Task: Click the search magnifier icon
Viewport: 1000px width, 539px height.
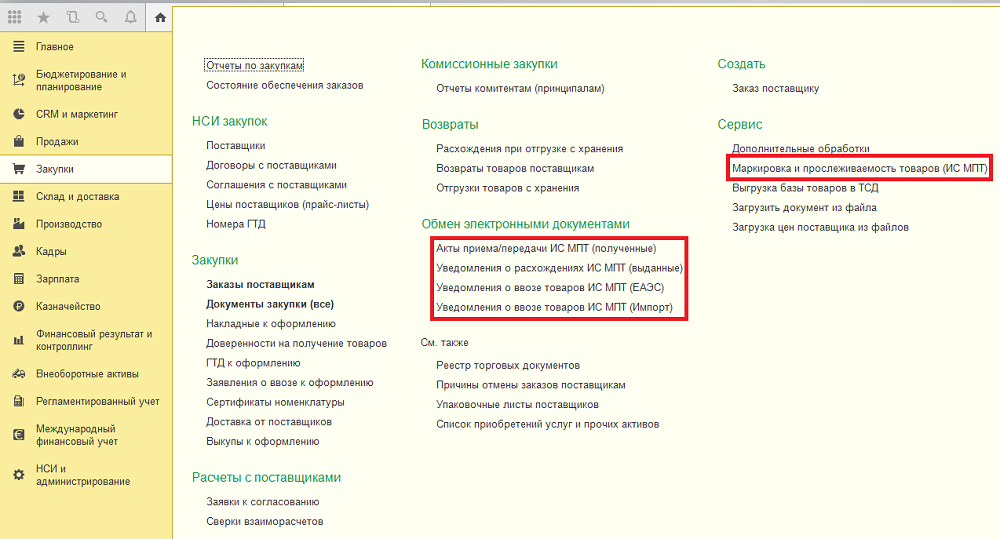Action: pyautogui.click(x=101, y=17)
